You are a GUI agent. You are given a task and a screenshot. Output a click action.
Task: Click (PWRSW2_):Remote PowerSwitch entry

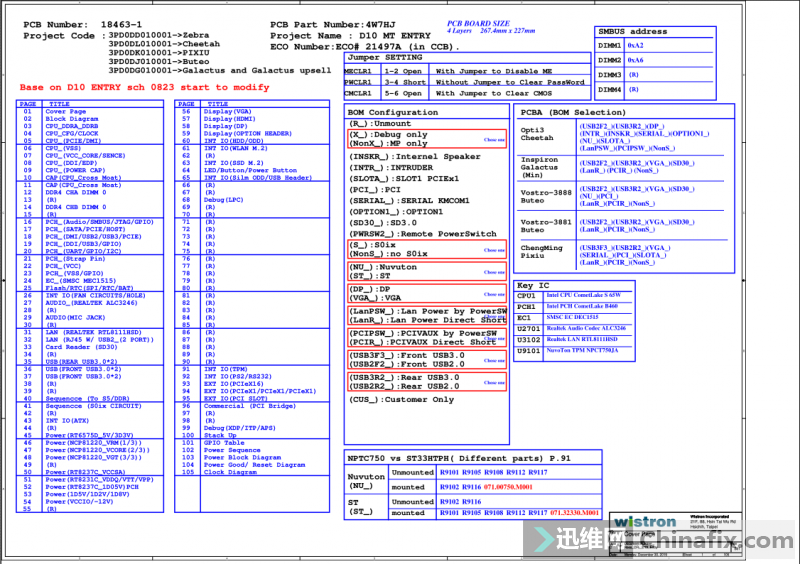click(x=422, y=234)
